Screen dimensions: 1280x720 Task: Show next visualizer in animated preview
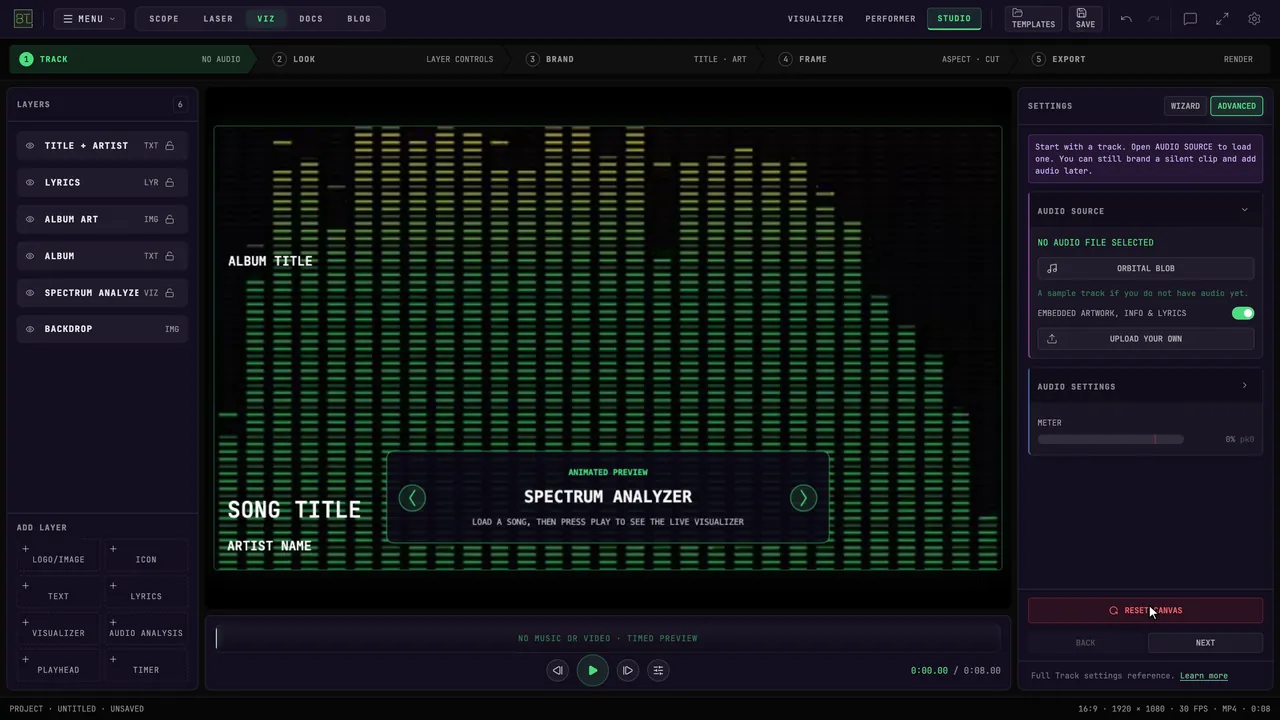803,498
